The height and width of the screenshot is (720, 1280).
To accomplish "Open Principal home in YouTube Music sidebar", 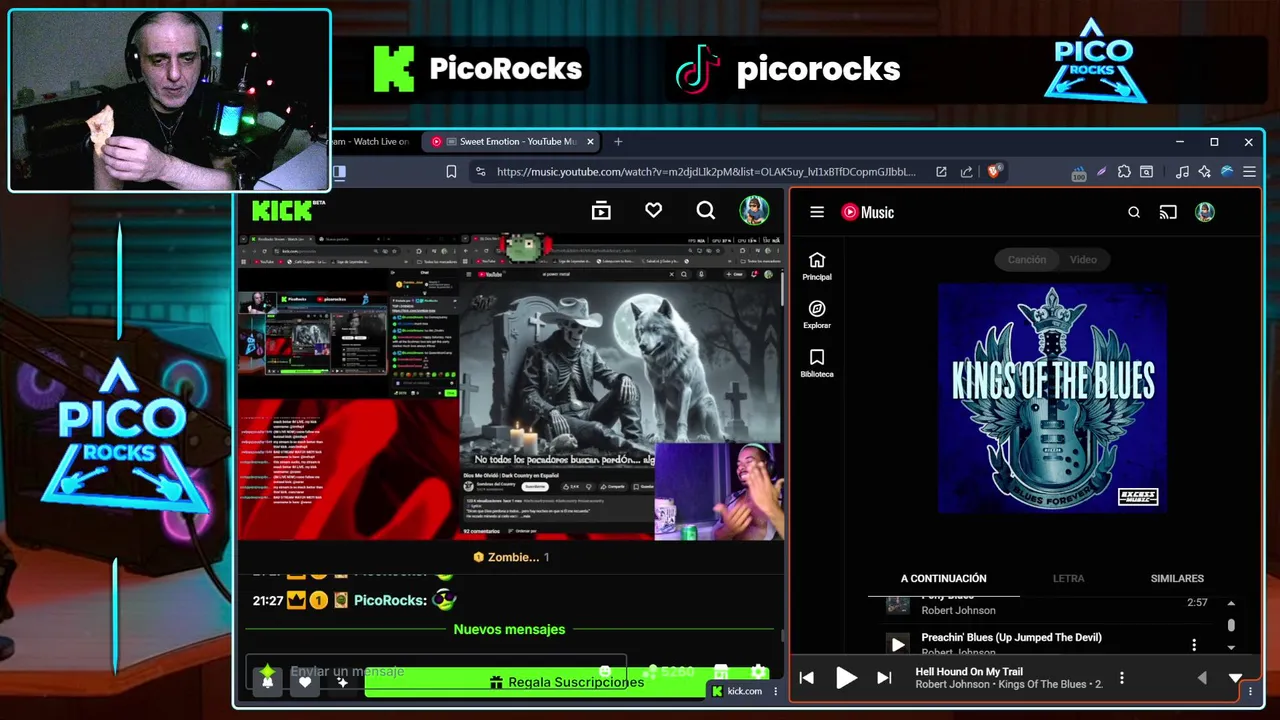I will 817,266.
